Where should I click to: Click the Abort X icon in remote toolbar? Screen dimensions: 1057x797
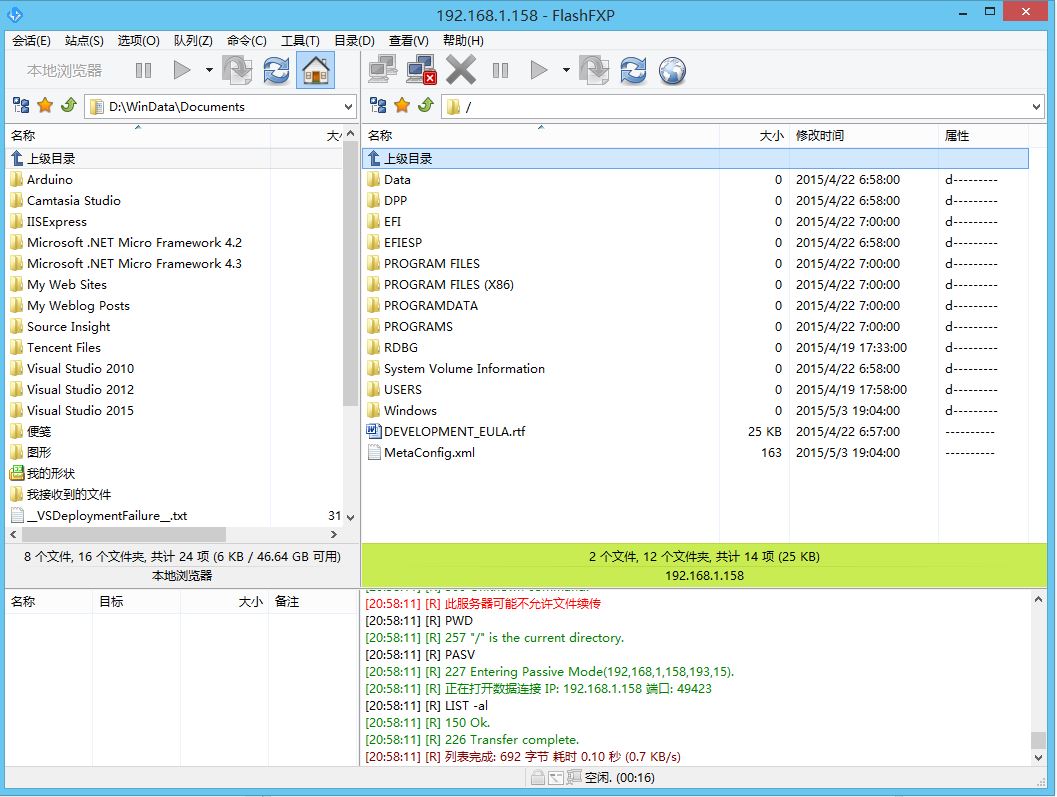pyautogui.click(x=461, y=70)
